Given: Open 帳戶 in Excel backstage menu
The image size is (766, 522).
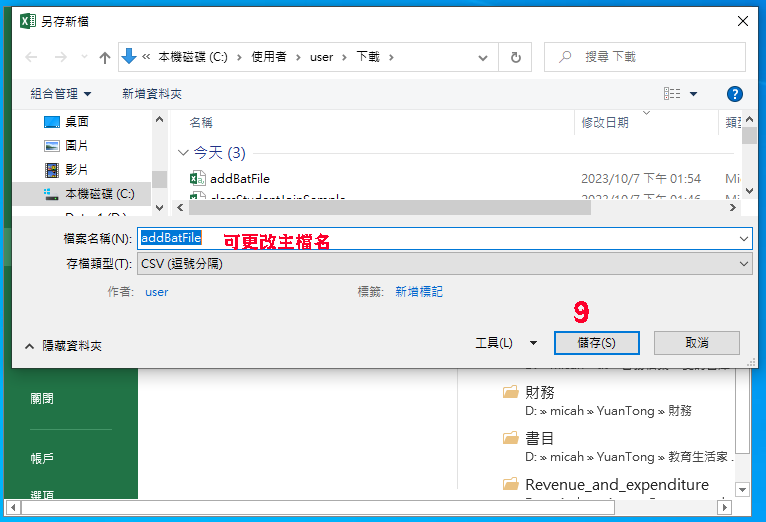Looking at the screenshot, I should (42, 458).
